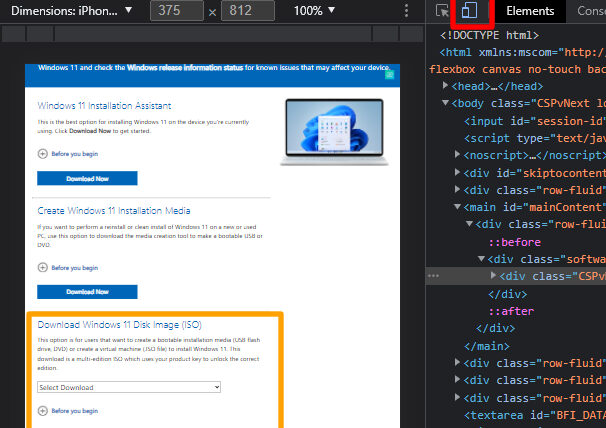Collapse the body node
The width and height of the screenshot is (606, 428).
click(445, 103)
